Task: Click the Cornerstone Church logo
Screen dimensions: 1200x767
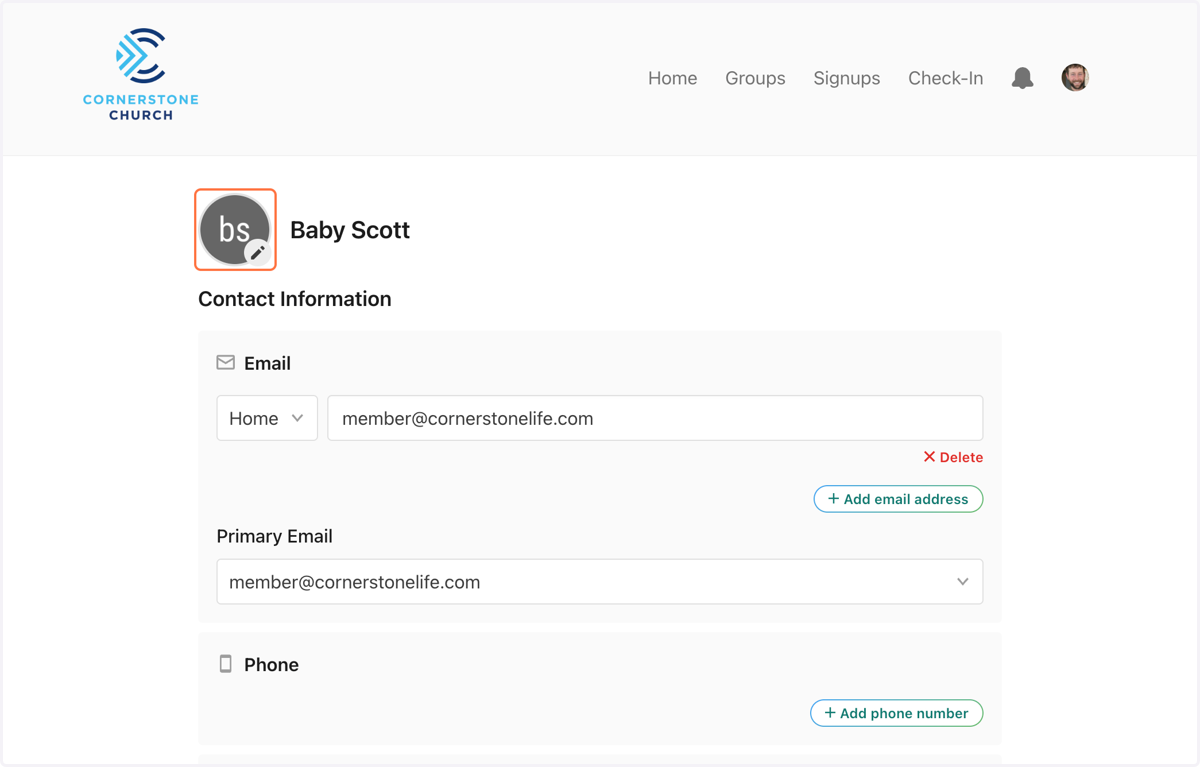Action: click(x=141, y=75)
